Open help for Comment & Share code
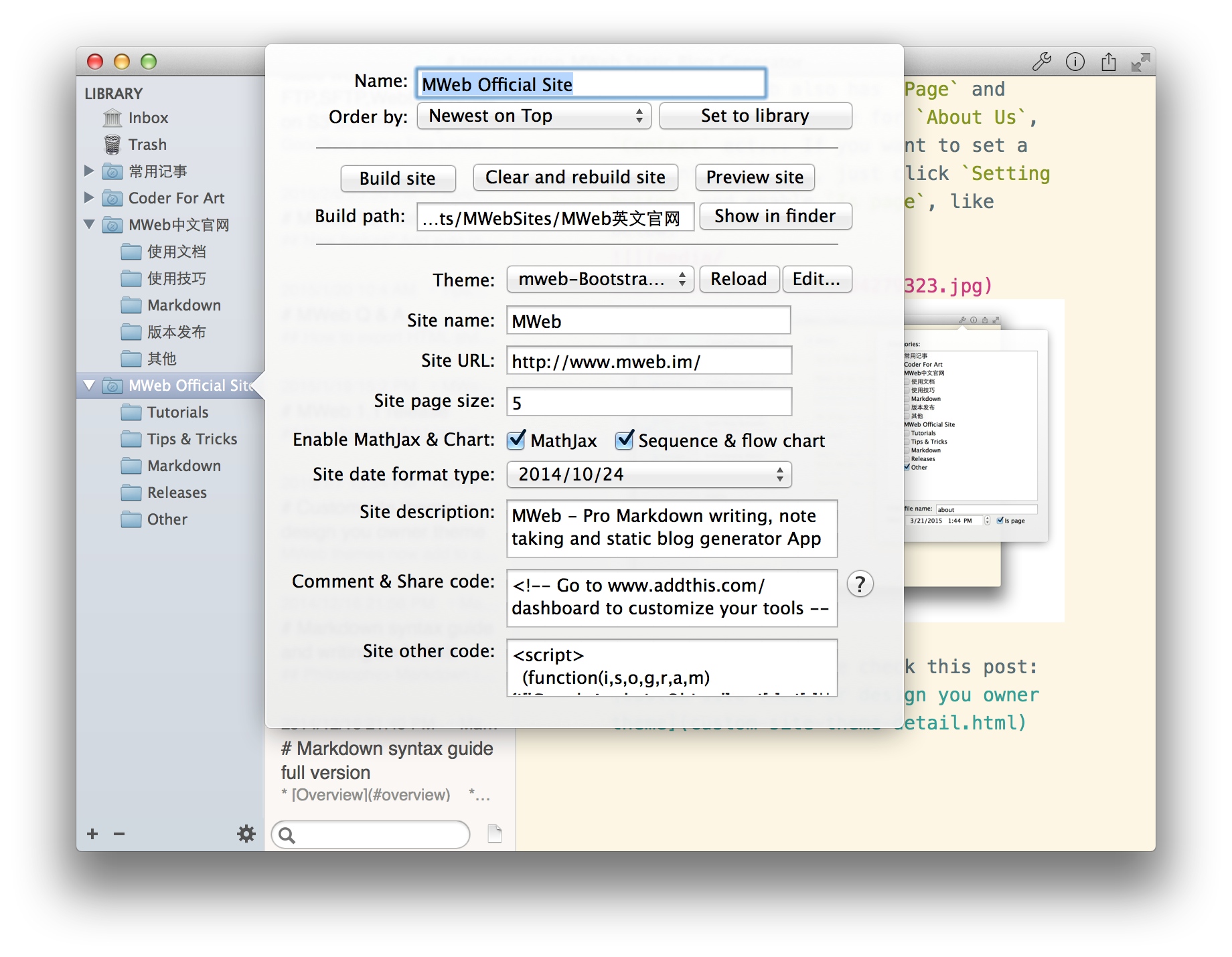This screenshot has width=1232, height=957. click(860, 584)
